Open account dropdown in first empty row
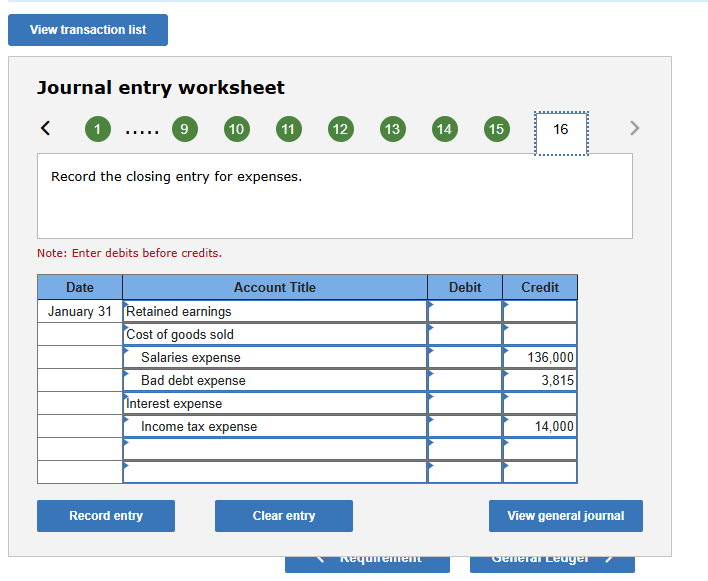 click(x=275, y=450)
